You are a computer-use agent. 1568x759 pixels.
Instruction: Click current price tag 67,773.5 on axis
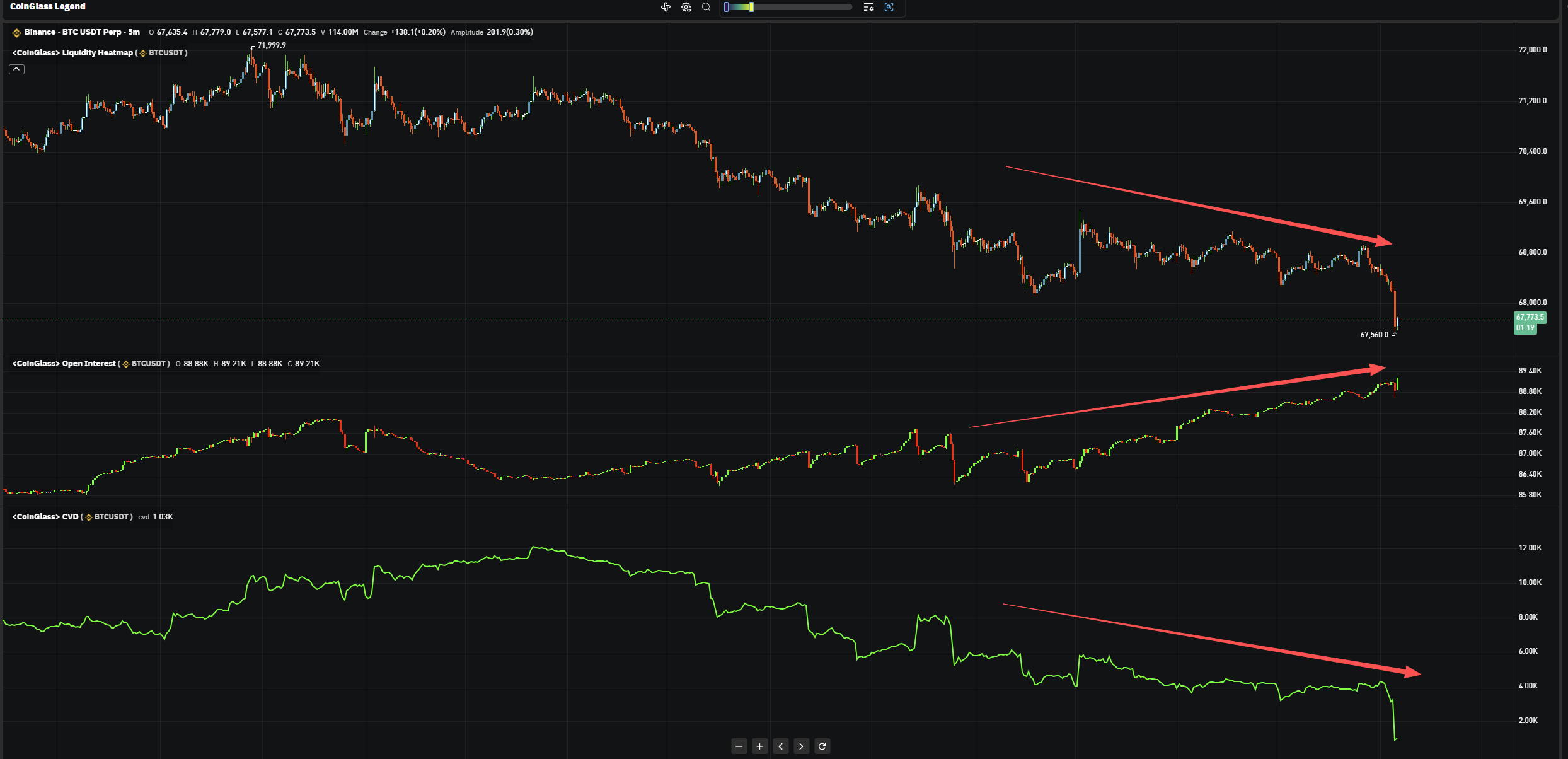click(x=1530, y=317)
